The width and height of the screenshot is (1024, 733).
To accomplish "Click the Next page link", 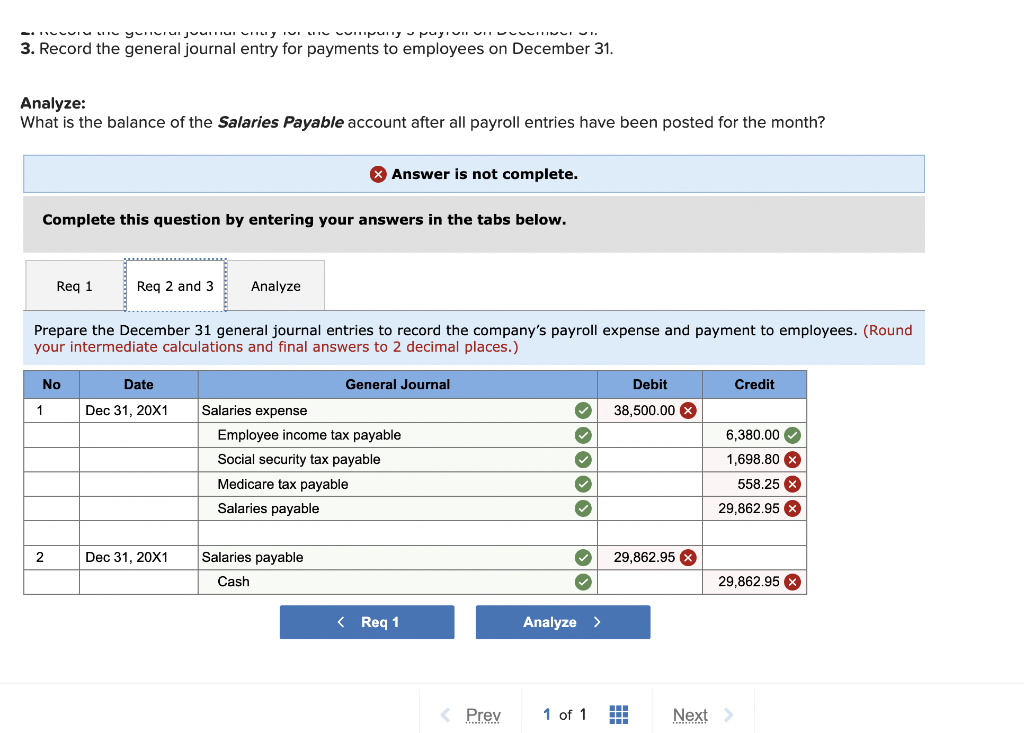I will pos(690,714).
